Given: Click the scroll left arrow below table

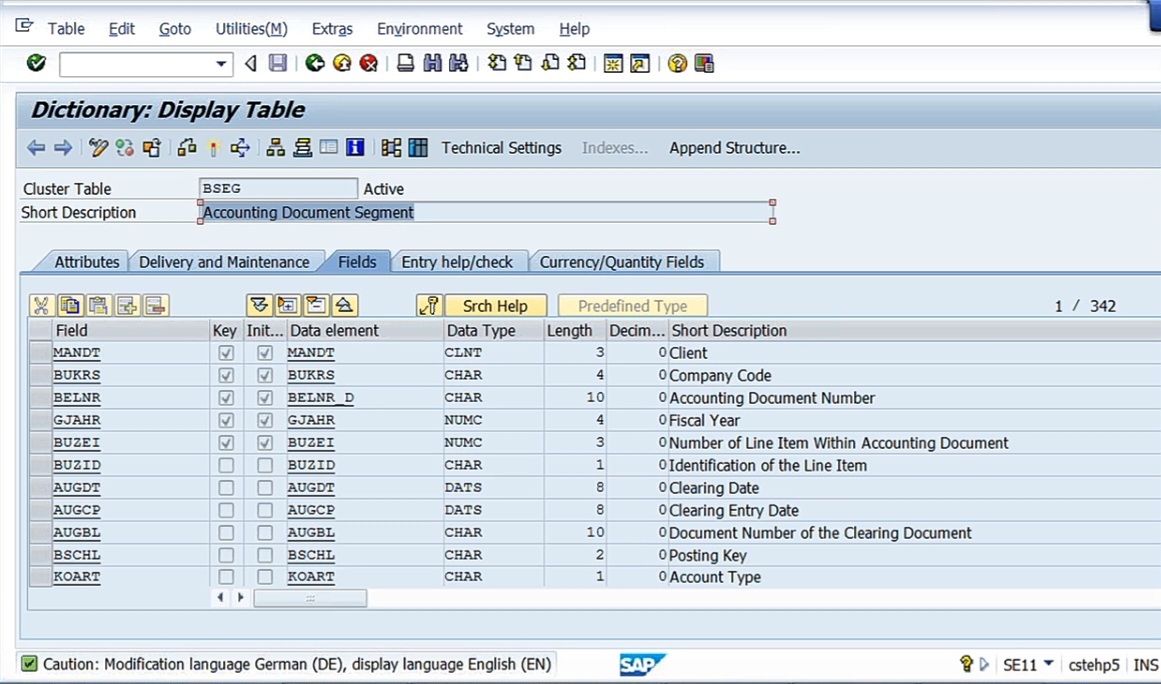Looking at the screenshot, I should 220,597.
